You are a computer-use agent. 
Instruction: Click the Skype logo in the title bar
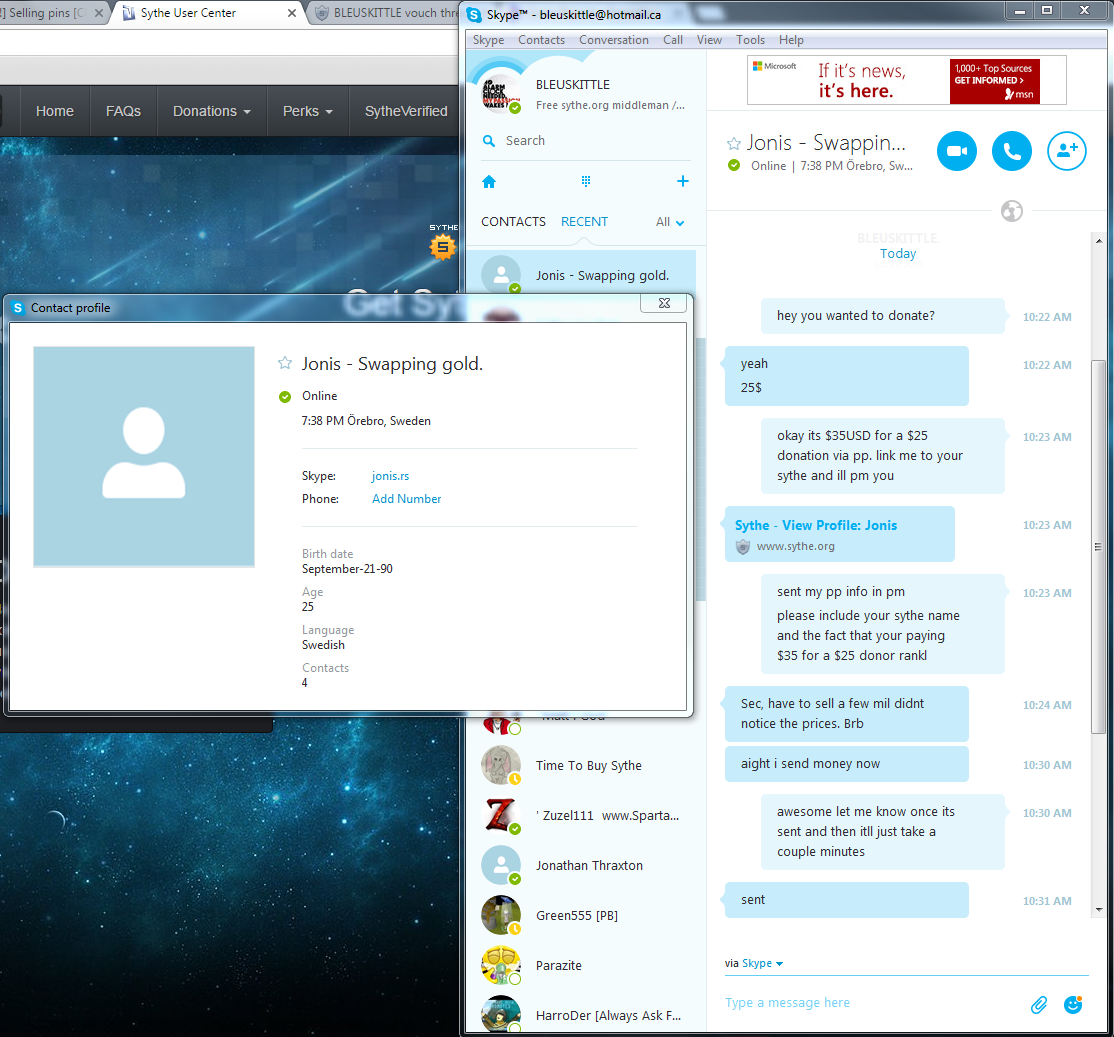[475, 14]
